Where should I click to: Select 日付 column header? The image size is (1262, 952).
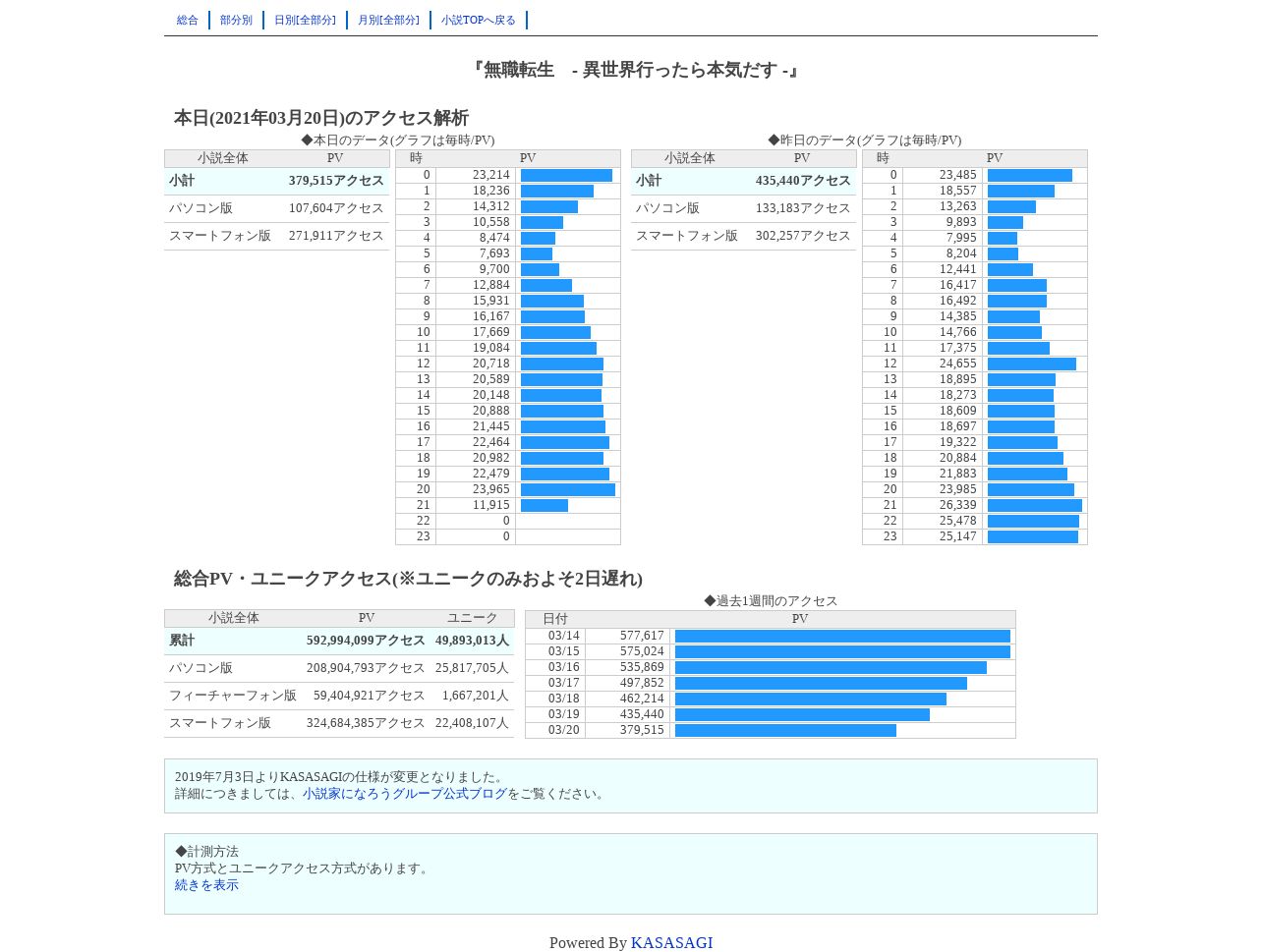555,619
